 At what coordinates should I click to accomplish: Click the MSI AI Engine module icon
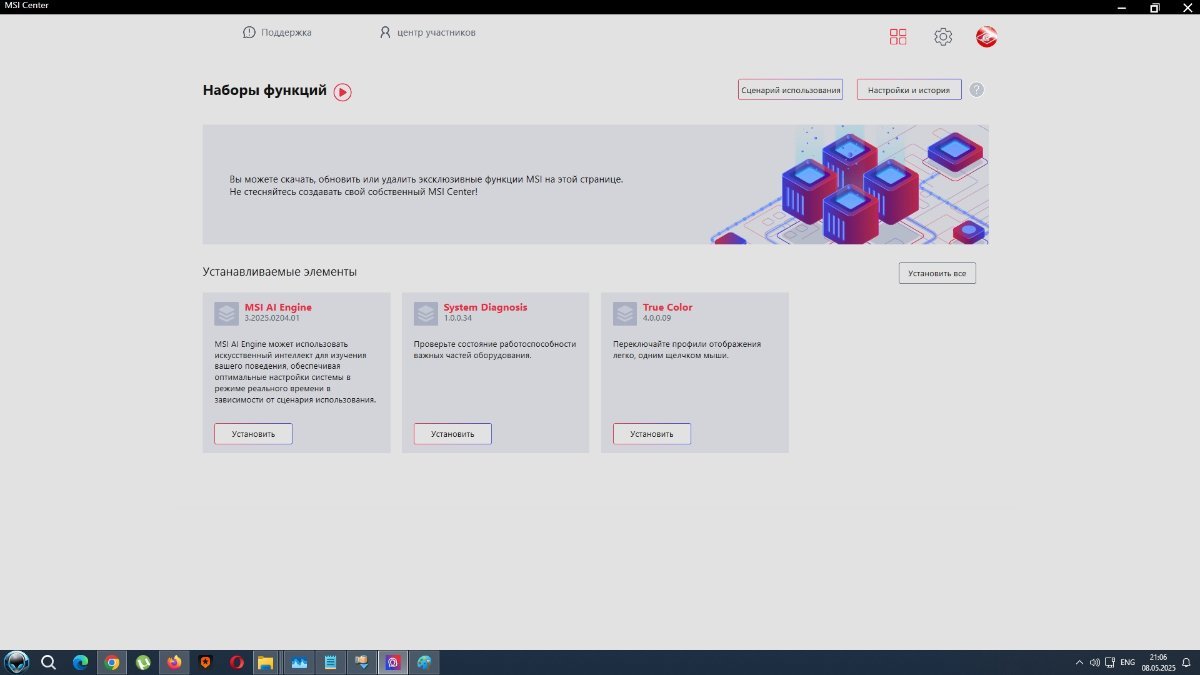[x=226, y=314]
